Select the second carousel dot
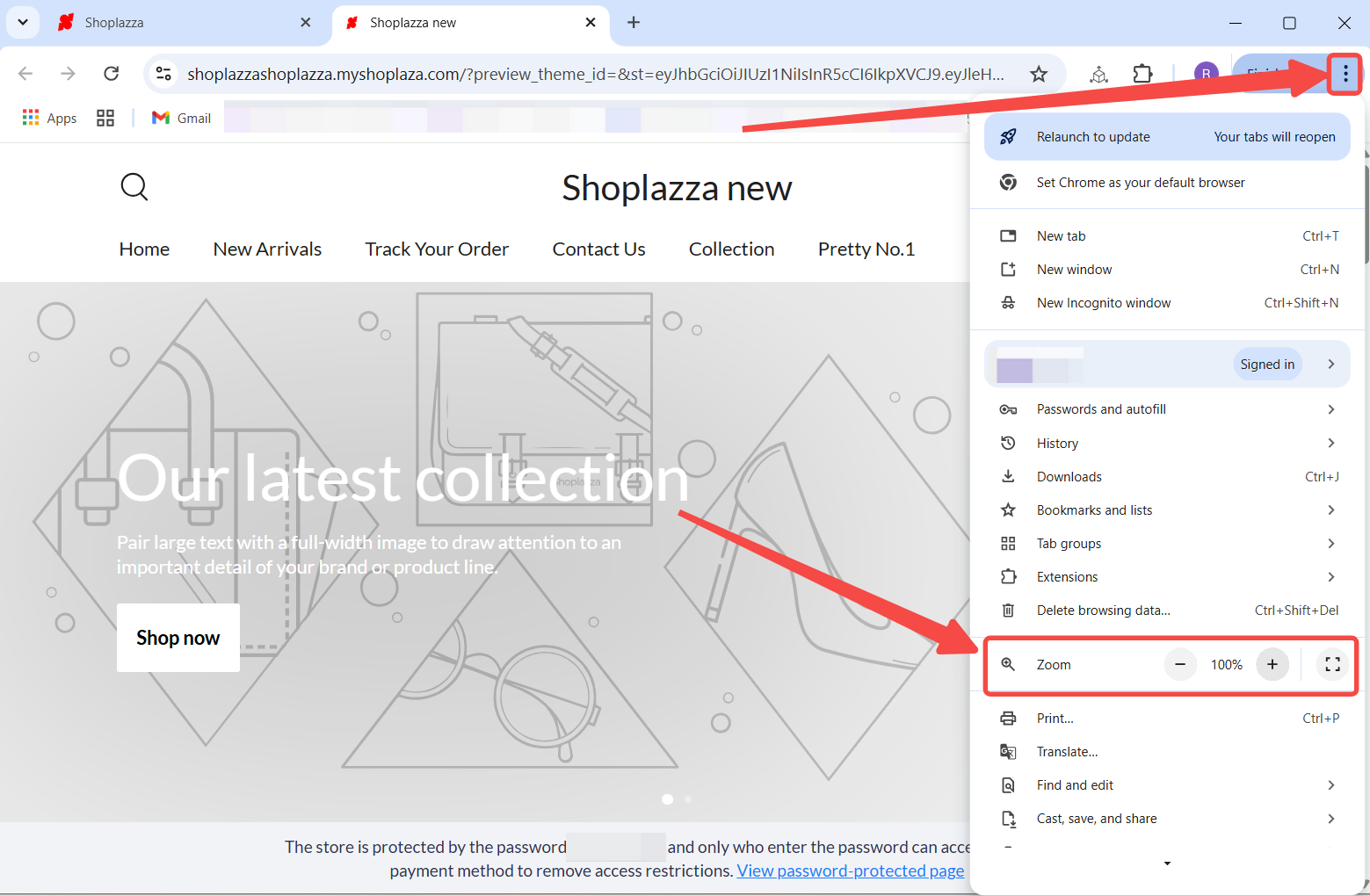1370x896 pixels. point(688,799)
